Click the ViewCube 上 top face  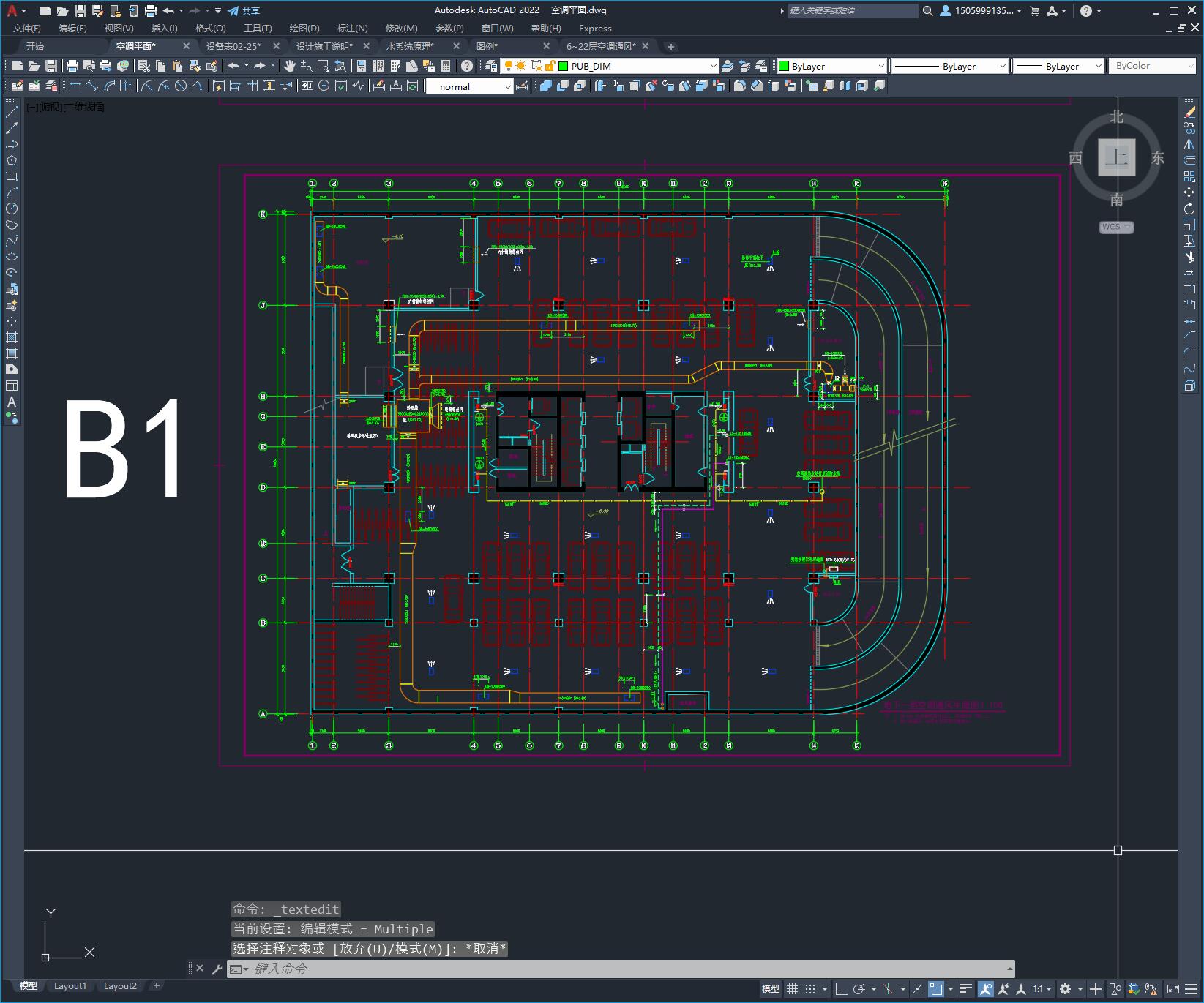pos(1116,157)
